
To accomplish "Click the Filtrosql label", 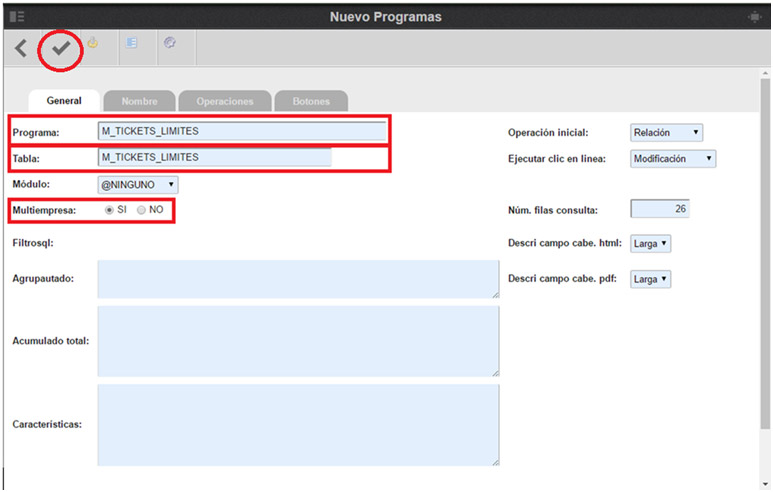I will pos(33,243).
